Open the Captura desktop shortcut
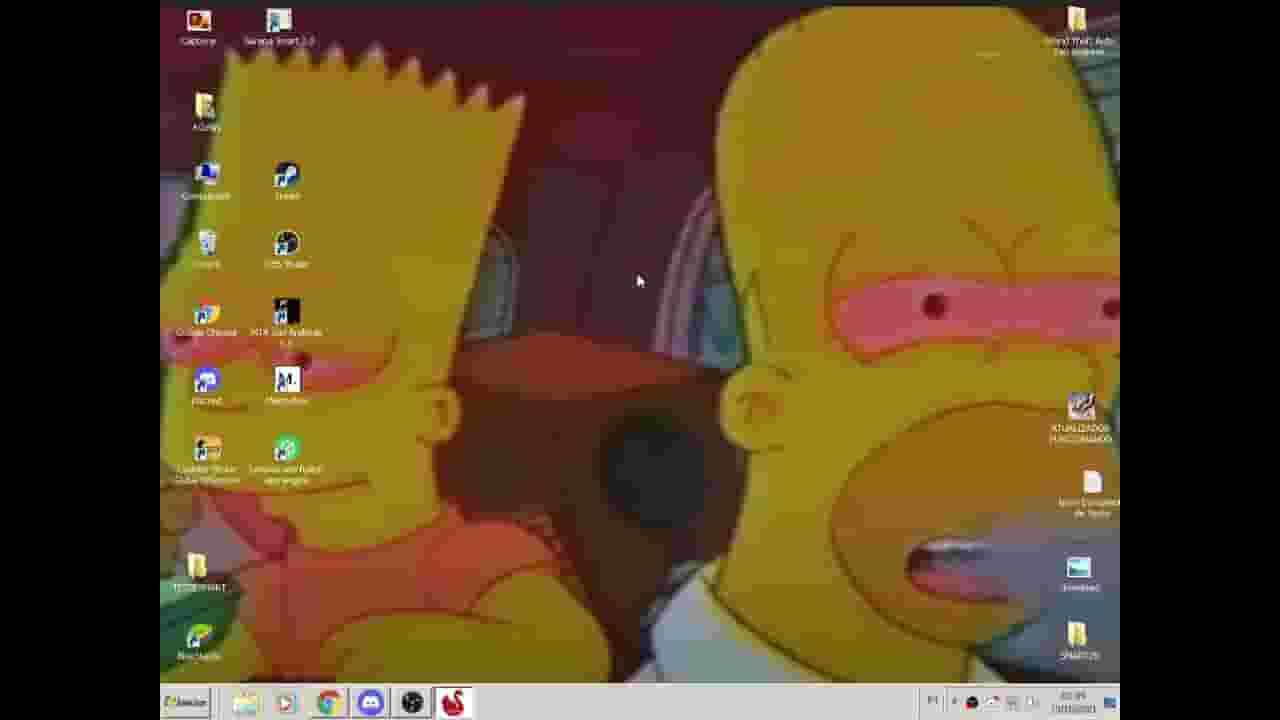The image size is (1280, 720). [199, 27]
